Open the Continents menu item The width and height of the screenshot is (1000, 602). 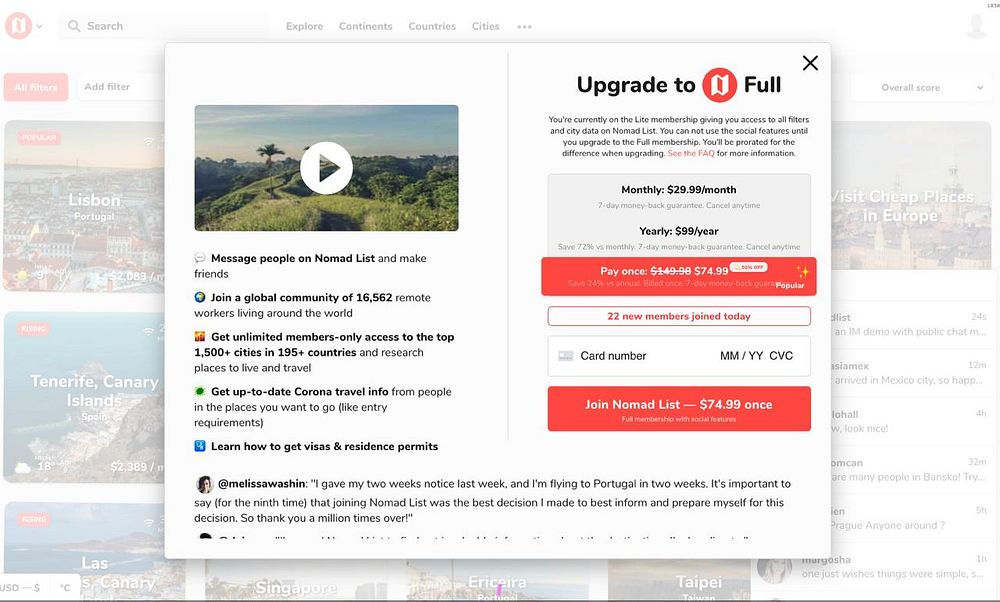coord(365,26)
